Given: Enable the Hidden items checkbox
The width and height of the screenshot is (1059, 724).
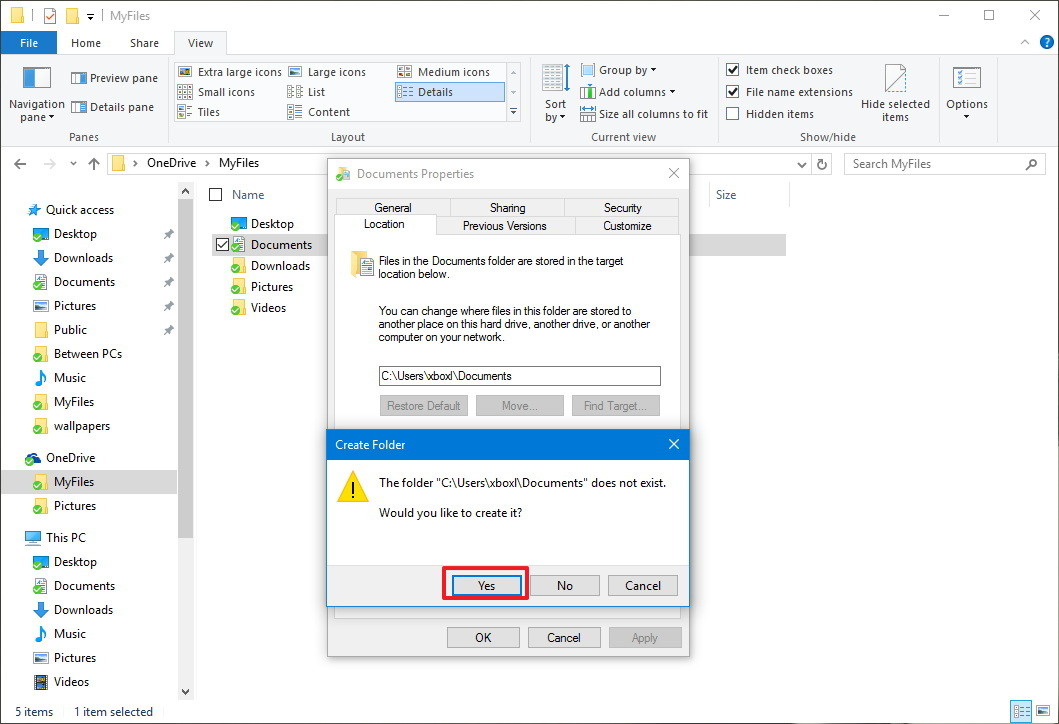Looking at the screenshot, I should point(733,113).
